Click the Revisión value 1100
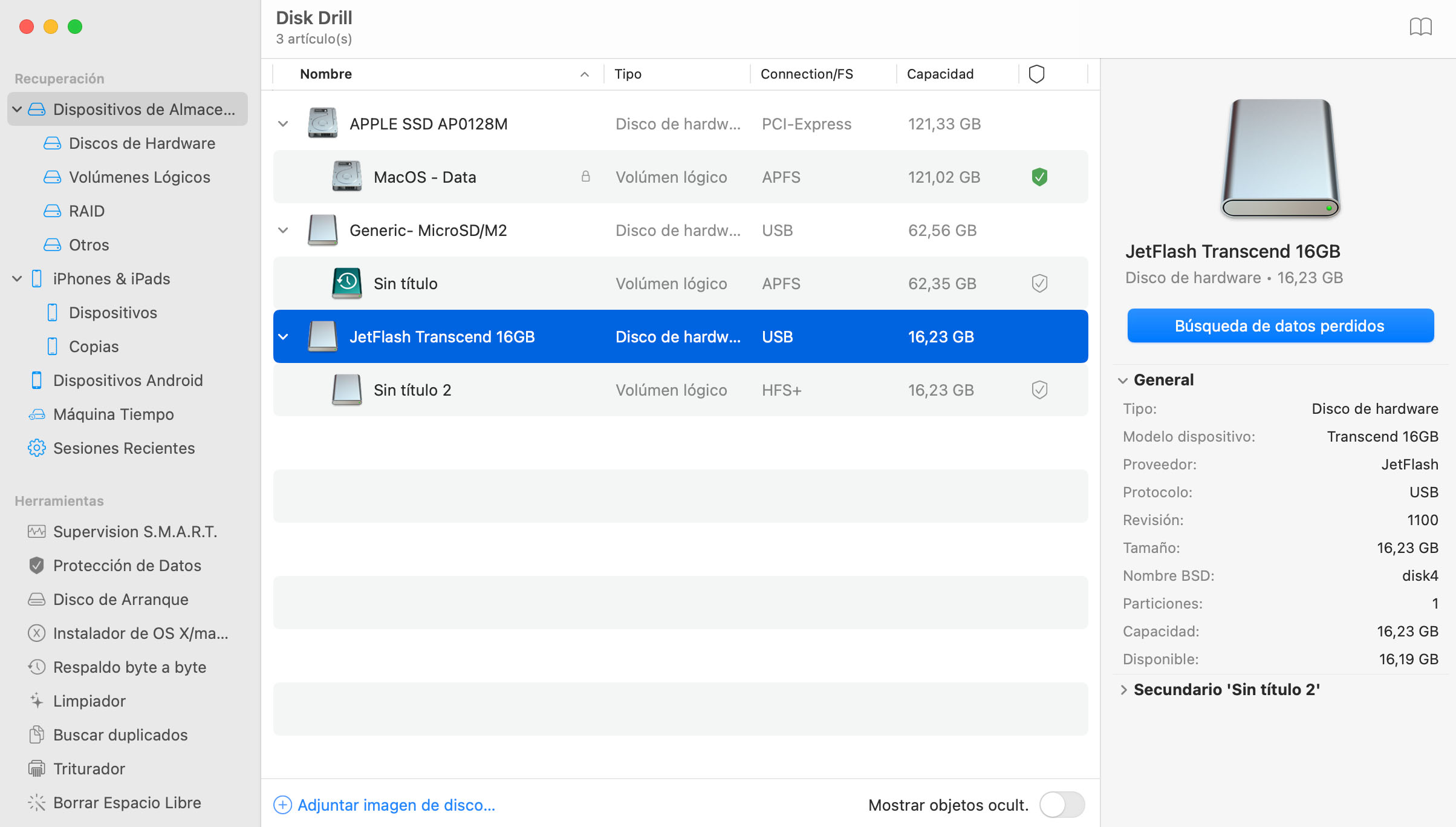This screenshot has height=827, width=1456. click(x=1422, y=520)
